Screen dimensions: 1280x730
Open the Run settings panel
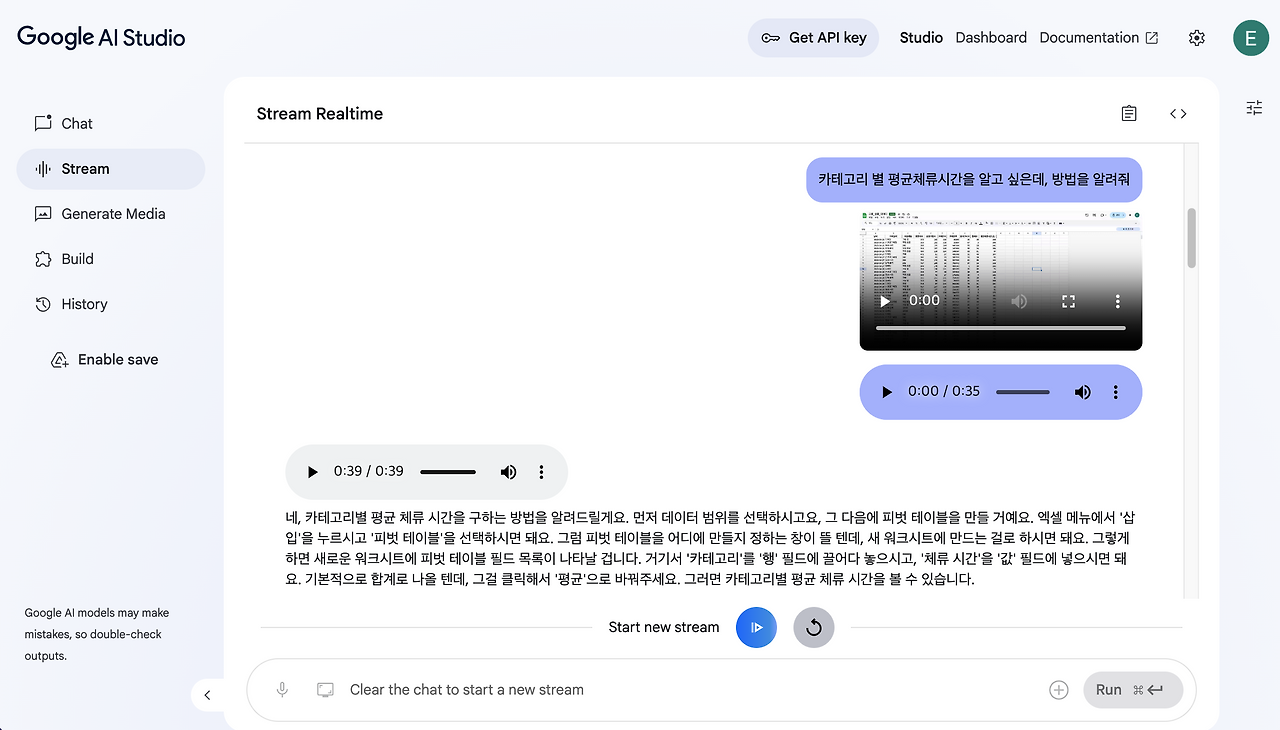point(1254,107)
